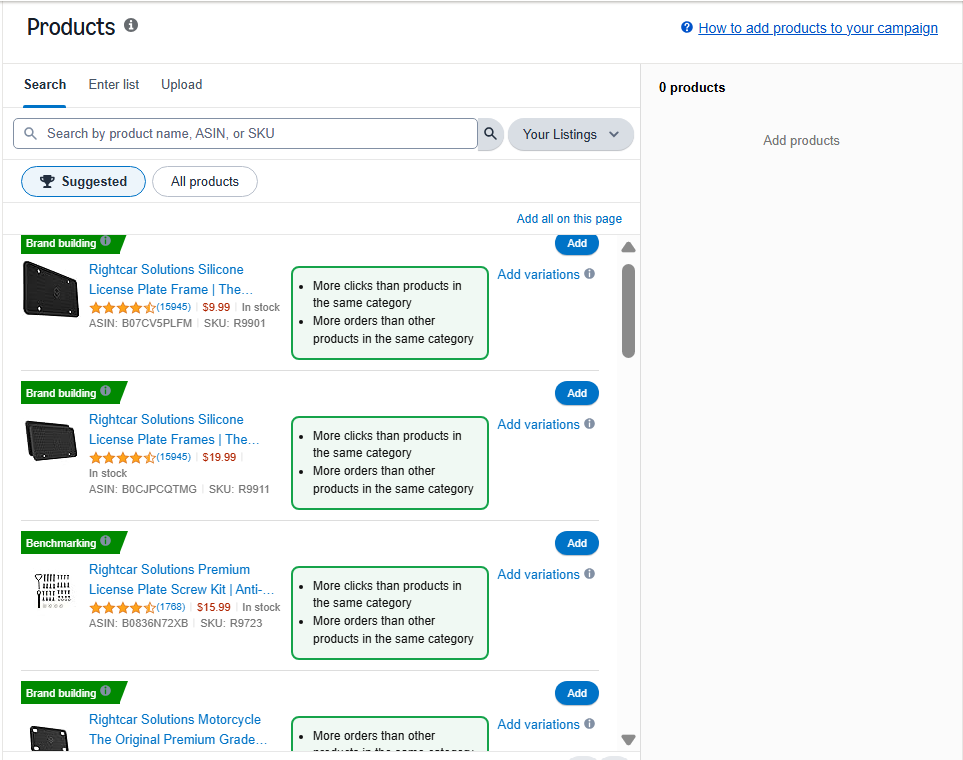Open the Your Listings dropdown

click(x=571, y=134)
